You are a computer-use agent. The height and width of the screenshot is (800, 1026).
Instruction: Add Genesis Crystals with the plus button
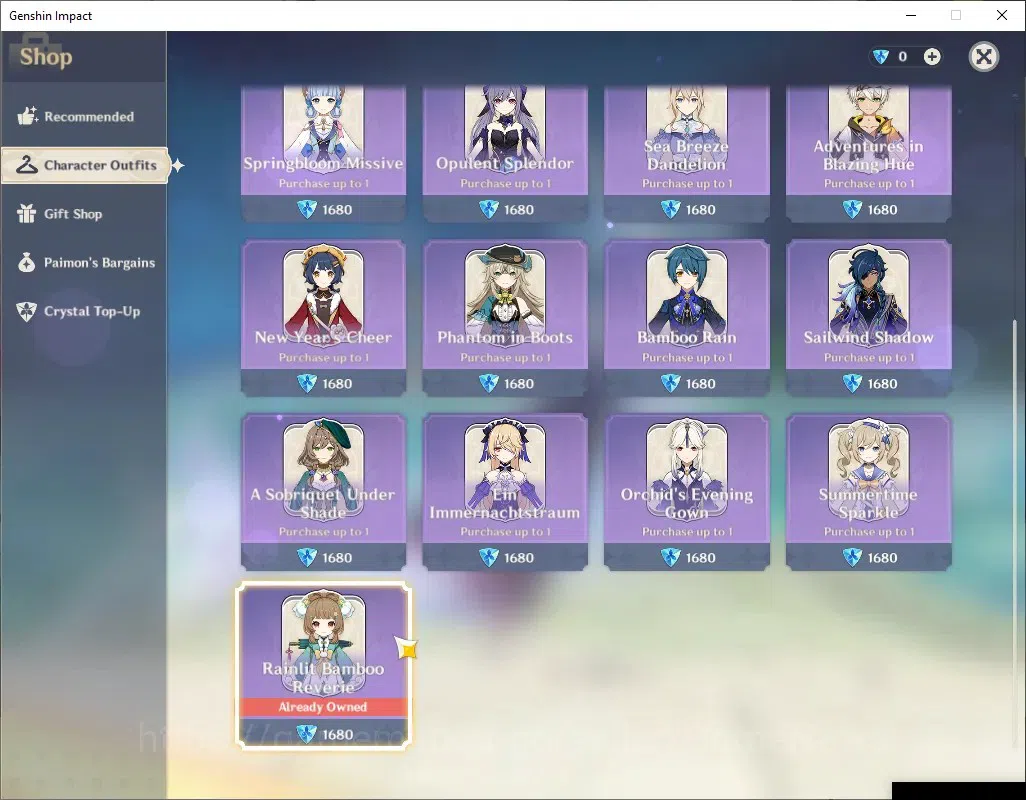point(932,57)
